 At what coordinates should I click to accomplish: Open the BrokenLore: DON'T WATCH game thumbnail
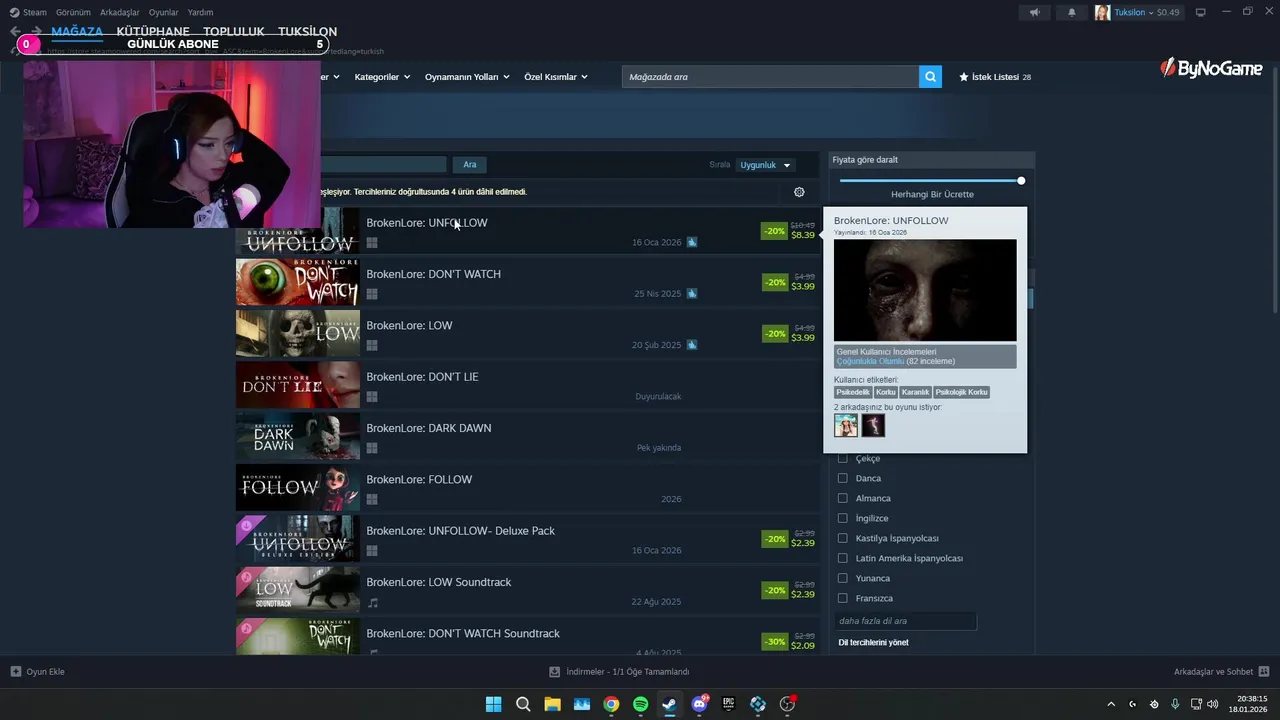coord(297,282)
